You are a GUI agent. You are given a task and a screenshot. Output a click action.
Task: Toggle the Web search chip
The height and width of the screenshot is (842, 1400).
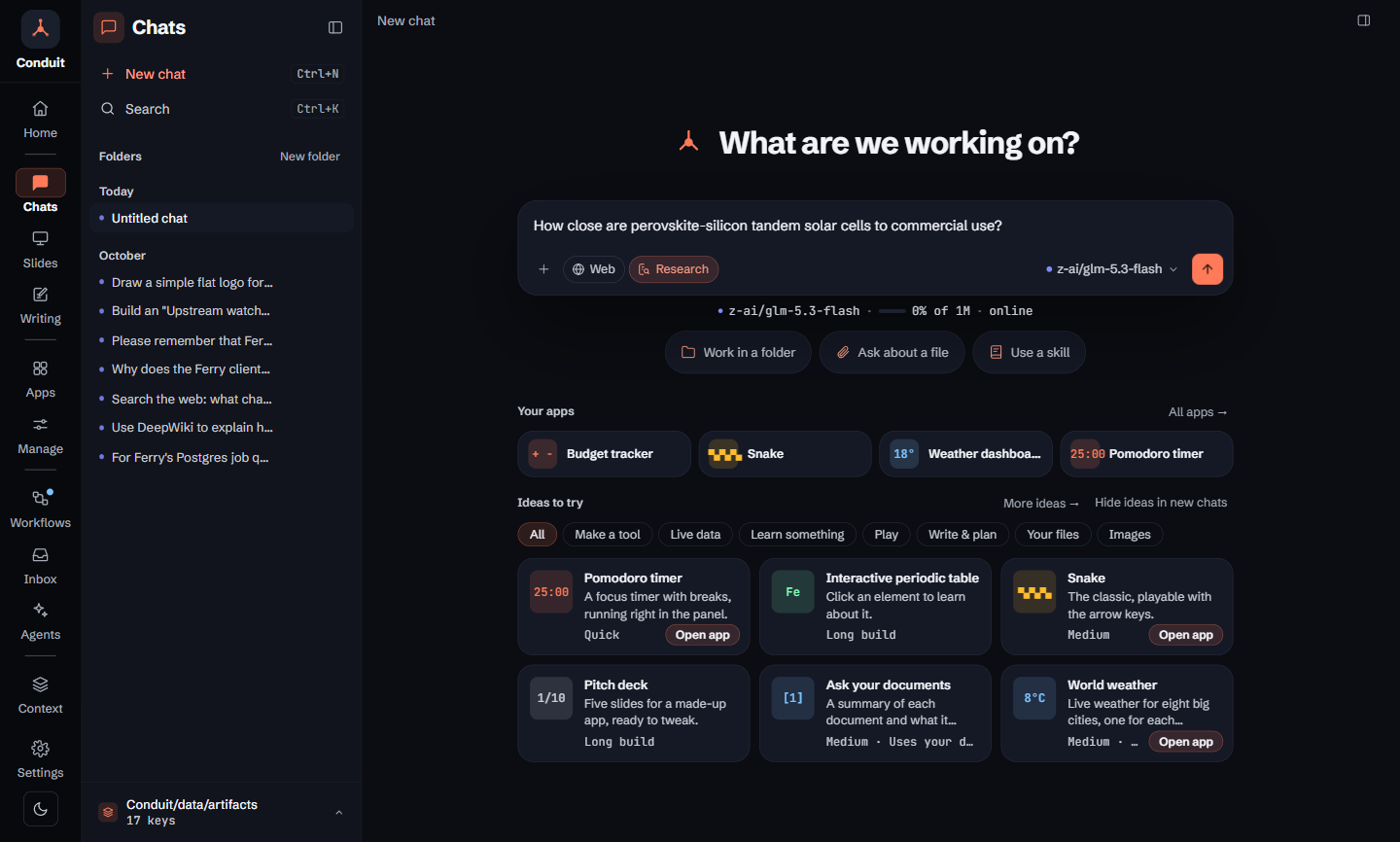coord(593,269)
